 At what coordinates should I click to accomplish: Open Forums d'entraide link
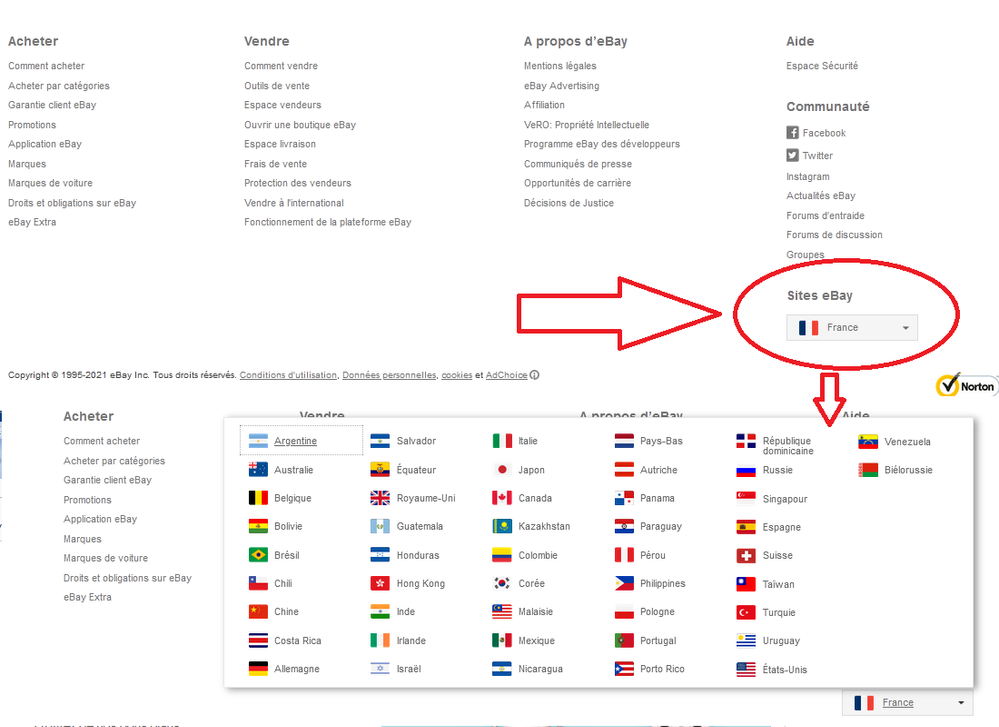[x=825, y=215]
